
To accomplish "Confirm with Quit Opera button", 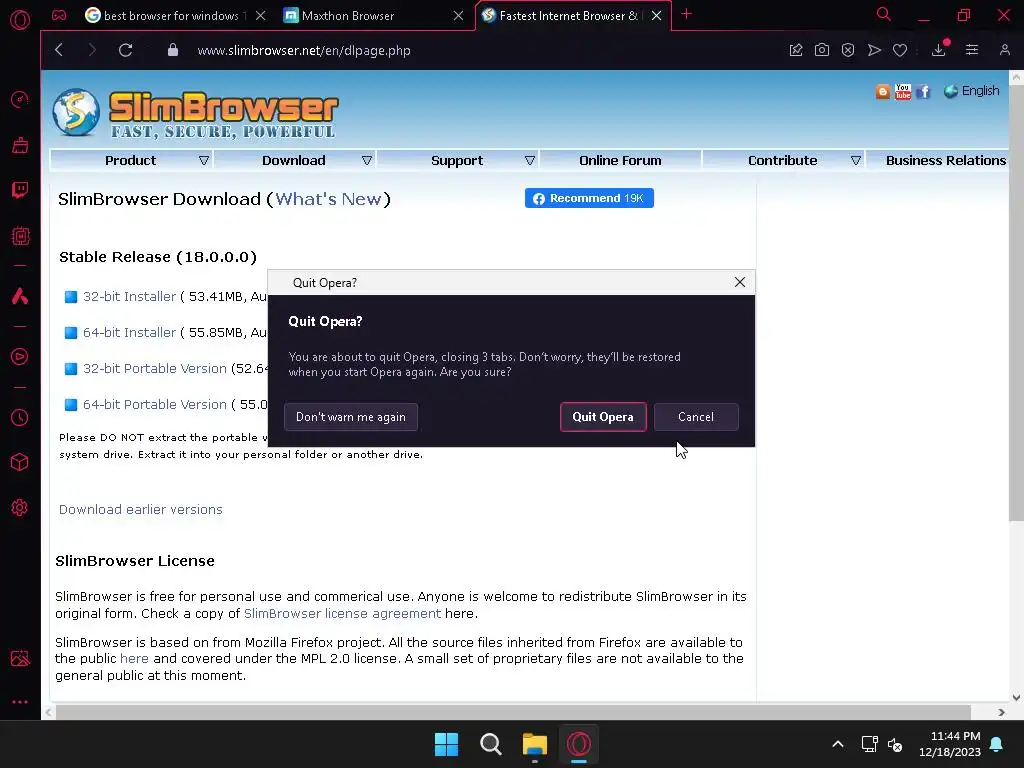I will [603, 417].
